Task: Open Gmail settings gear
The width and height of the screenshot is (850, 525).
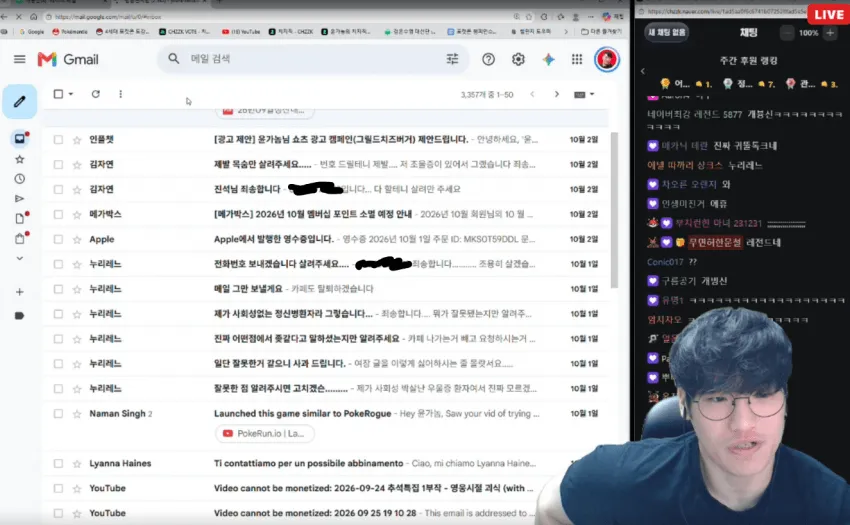Action: (518, 59)
